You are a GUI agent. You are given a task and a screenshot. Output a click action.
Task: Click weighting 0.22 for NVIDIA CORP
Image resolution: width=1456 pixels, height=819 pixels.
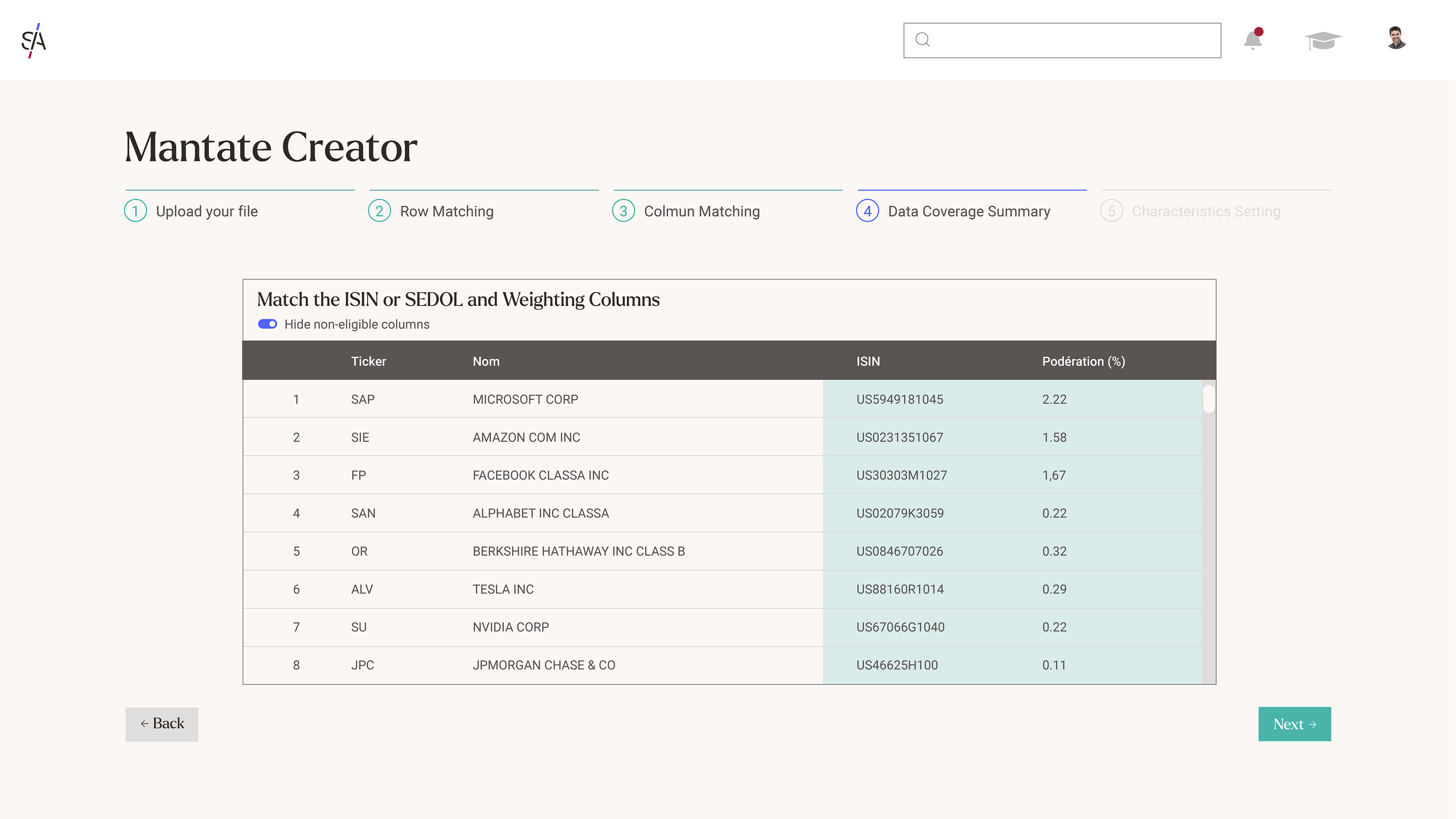point(1054,628)
